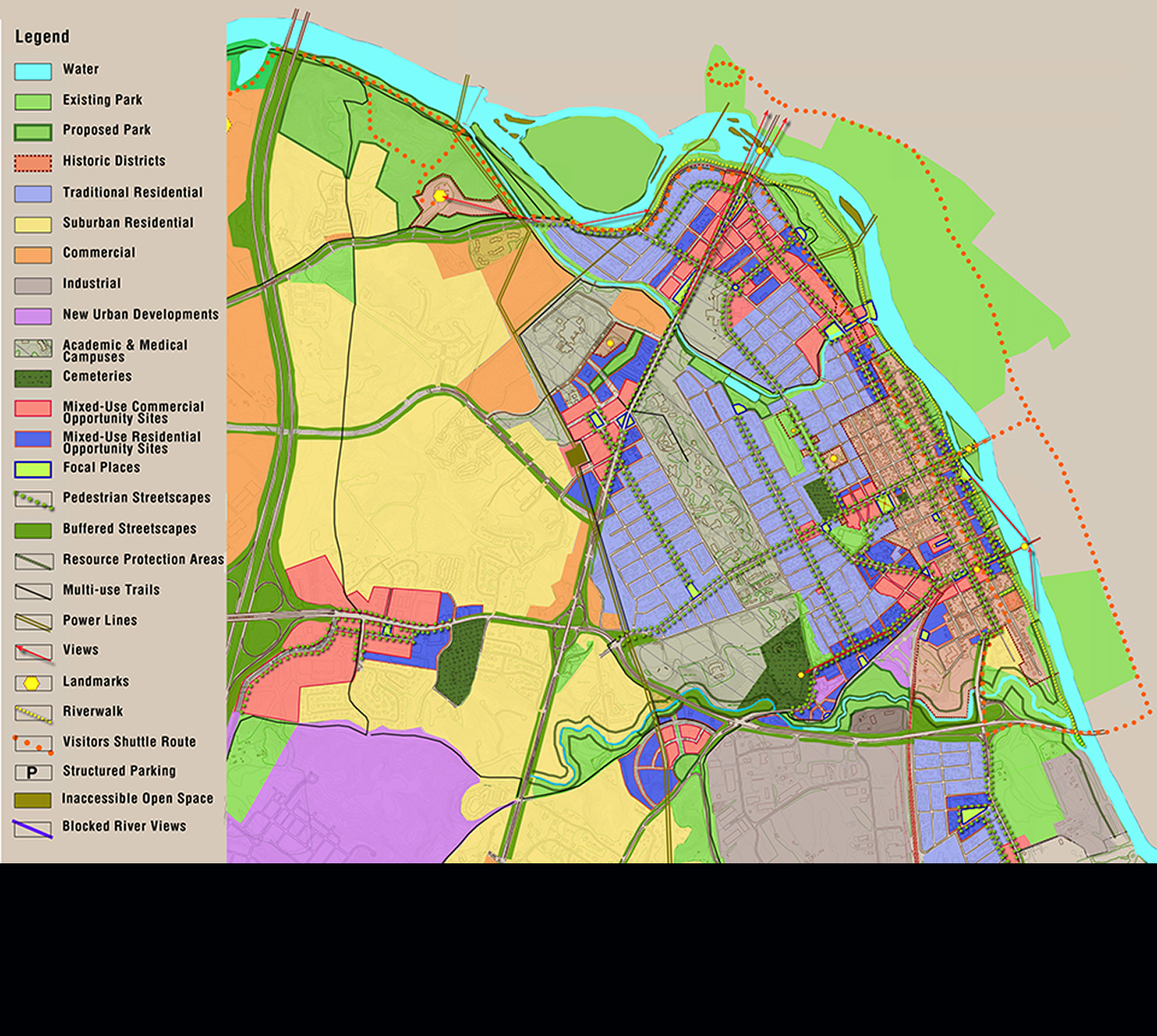Click the "Academic & Medical Campuses" label
The height and width of the screenshot is (1036, 1157).
(x=125, y=351)
